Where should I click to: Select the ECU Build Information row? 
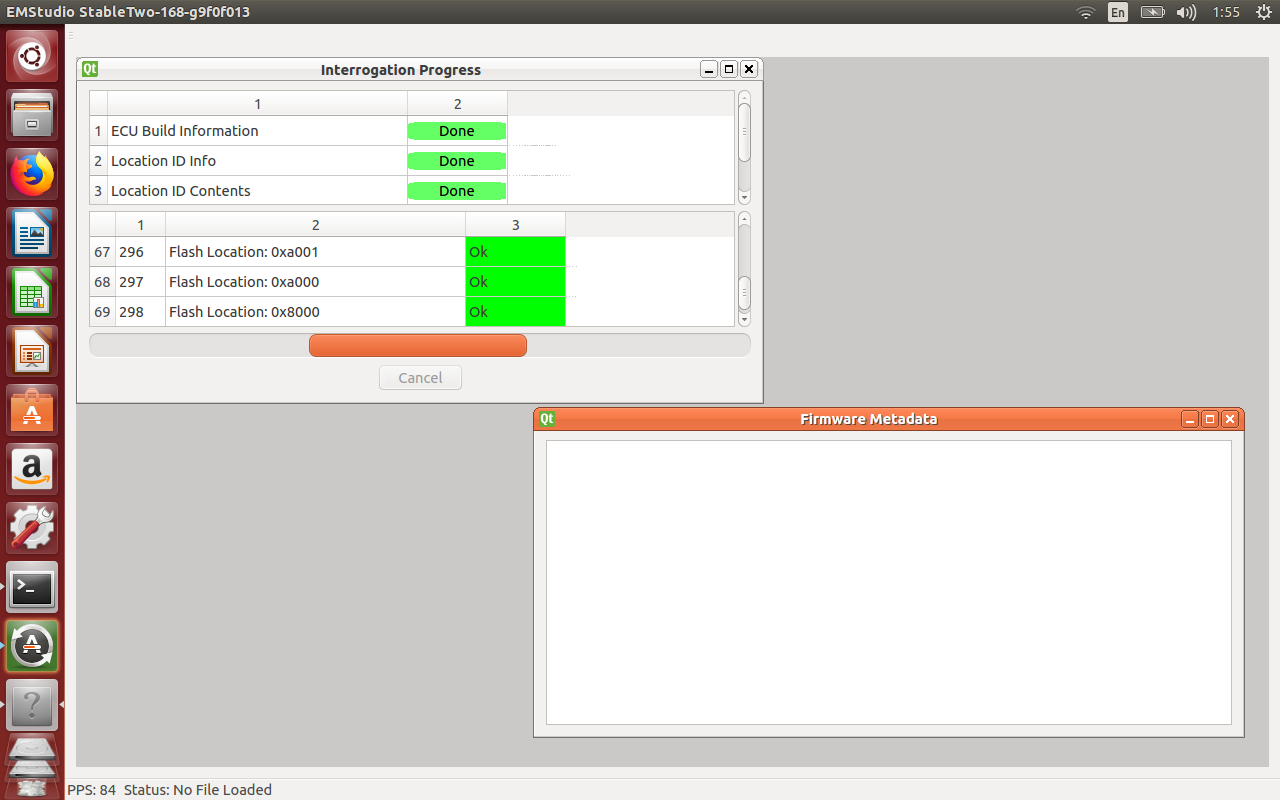point(184,131)
